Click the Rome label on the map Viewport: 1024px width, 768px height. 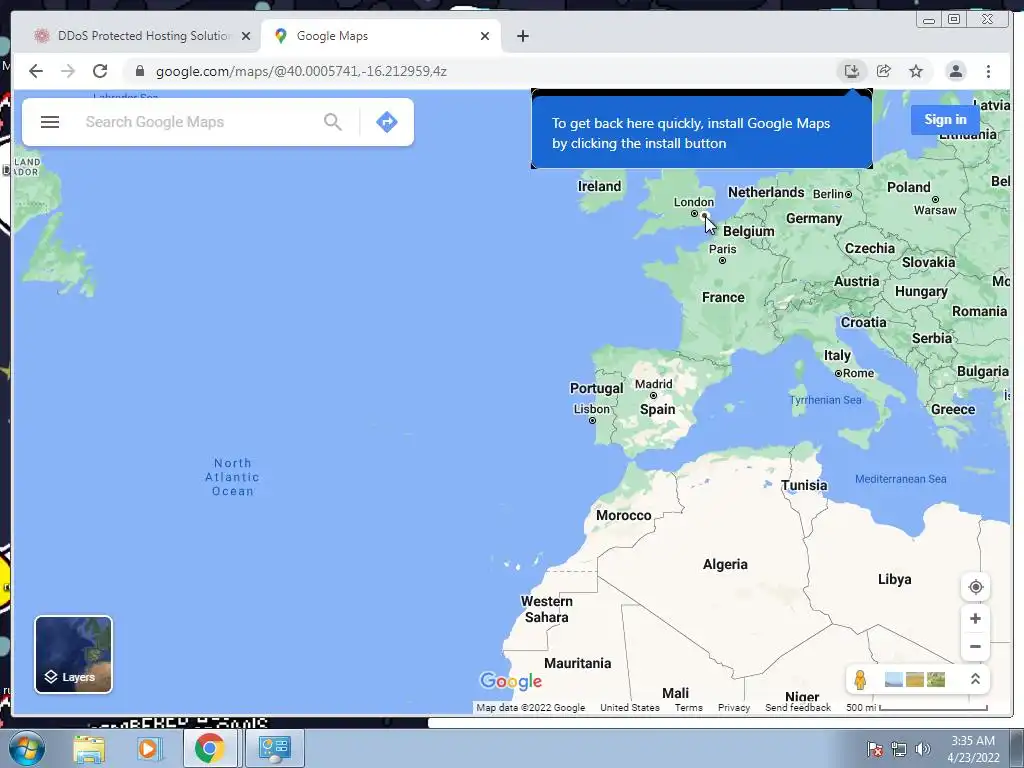(858, 373)
